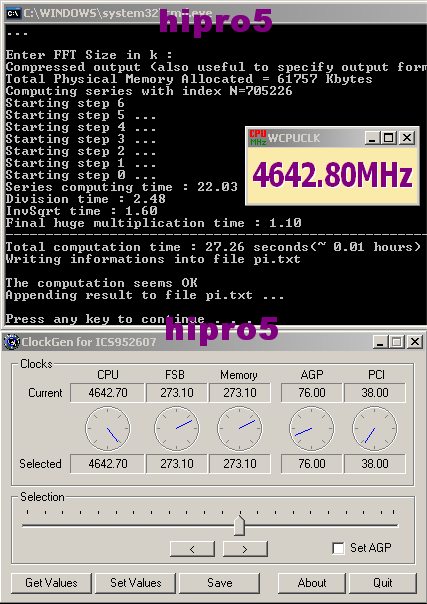This screenshot has height=604, width=427.
Task: Click the Current FSB value field
Action: pyautogui.click(x=177, y=393)
